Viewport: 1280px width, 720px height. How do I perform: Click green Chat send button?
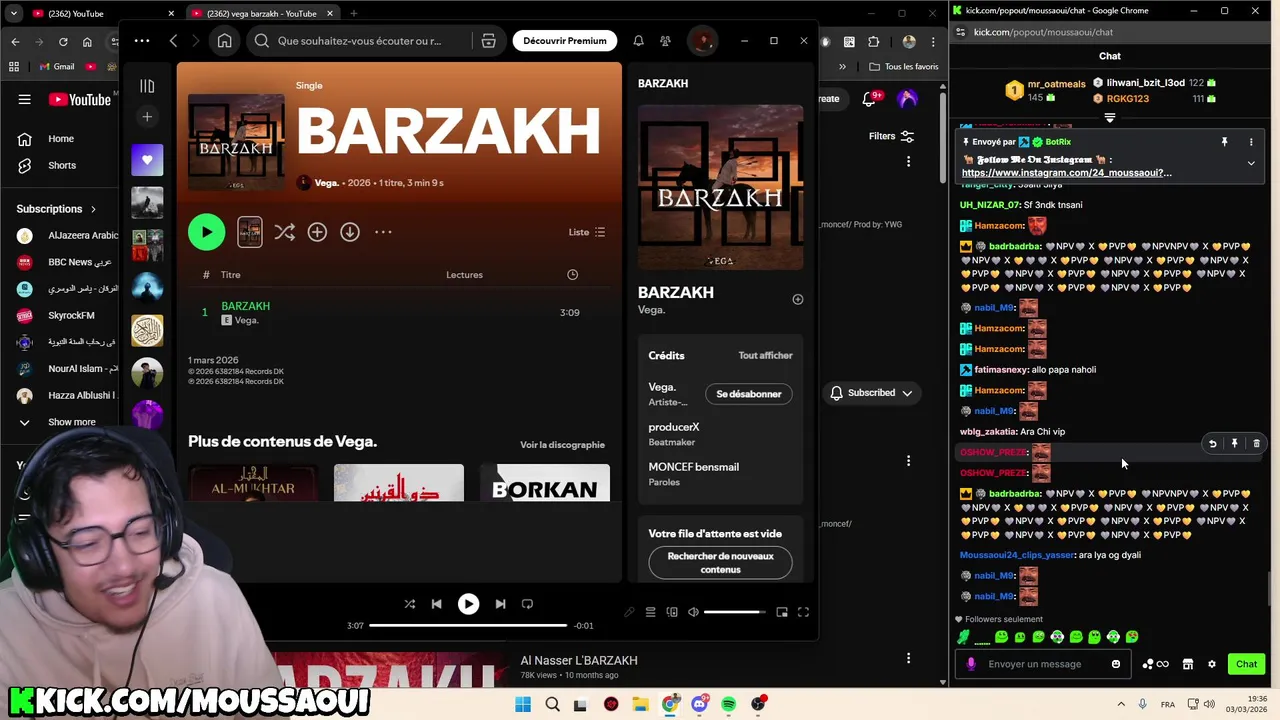[1246, 664]
